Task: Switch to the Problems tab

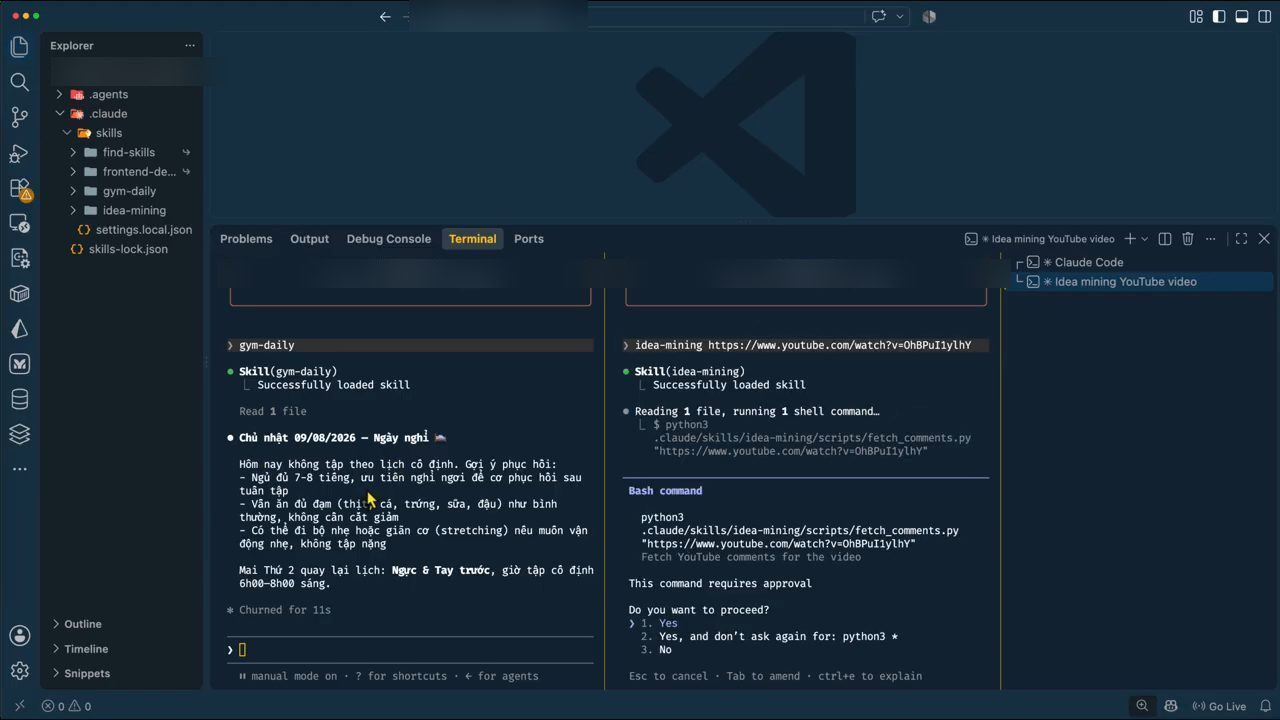Action: pos(246,239)
